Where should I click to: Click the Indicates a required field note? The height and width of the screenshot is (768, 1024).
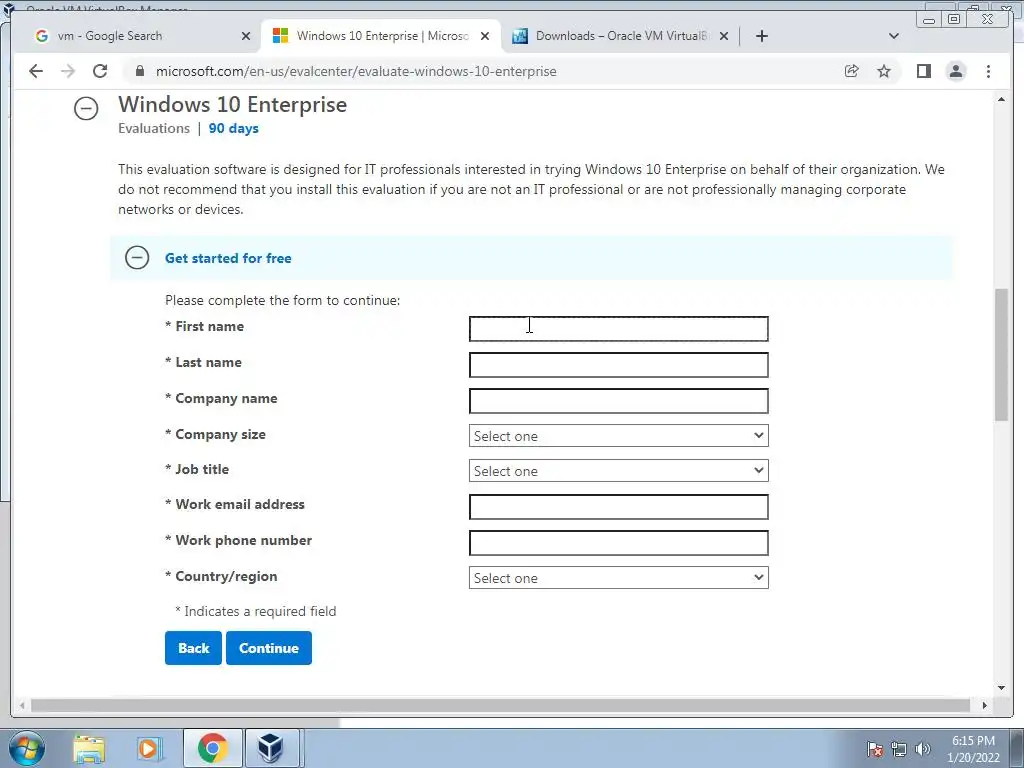tap(256, 611)
